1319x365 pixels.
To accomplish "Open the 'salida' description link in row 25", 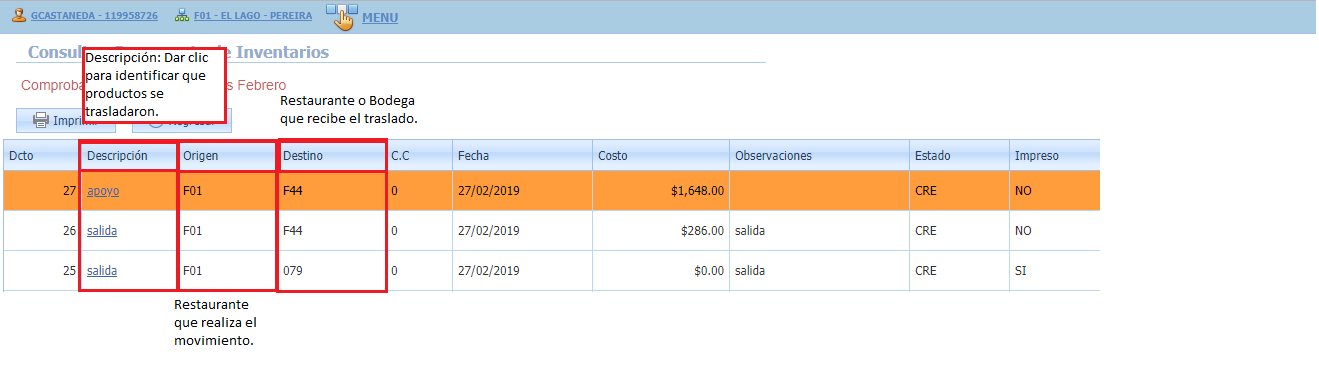I will 102,270.
